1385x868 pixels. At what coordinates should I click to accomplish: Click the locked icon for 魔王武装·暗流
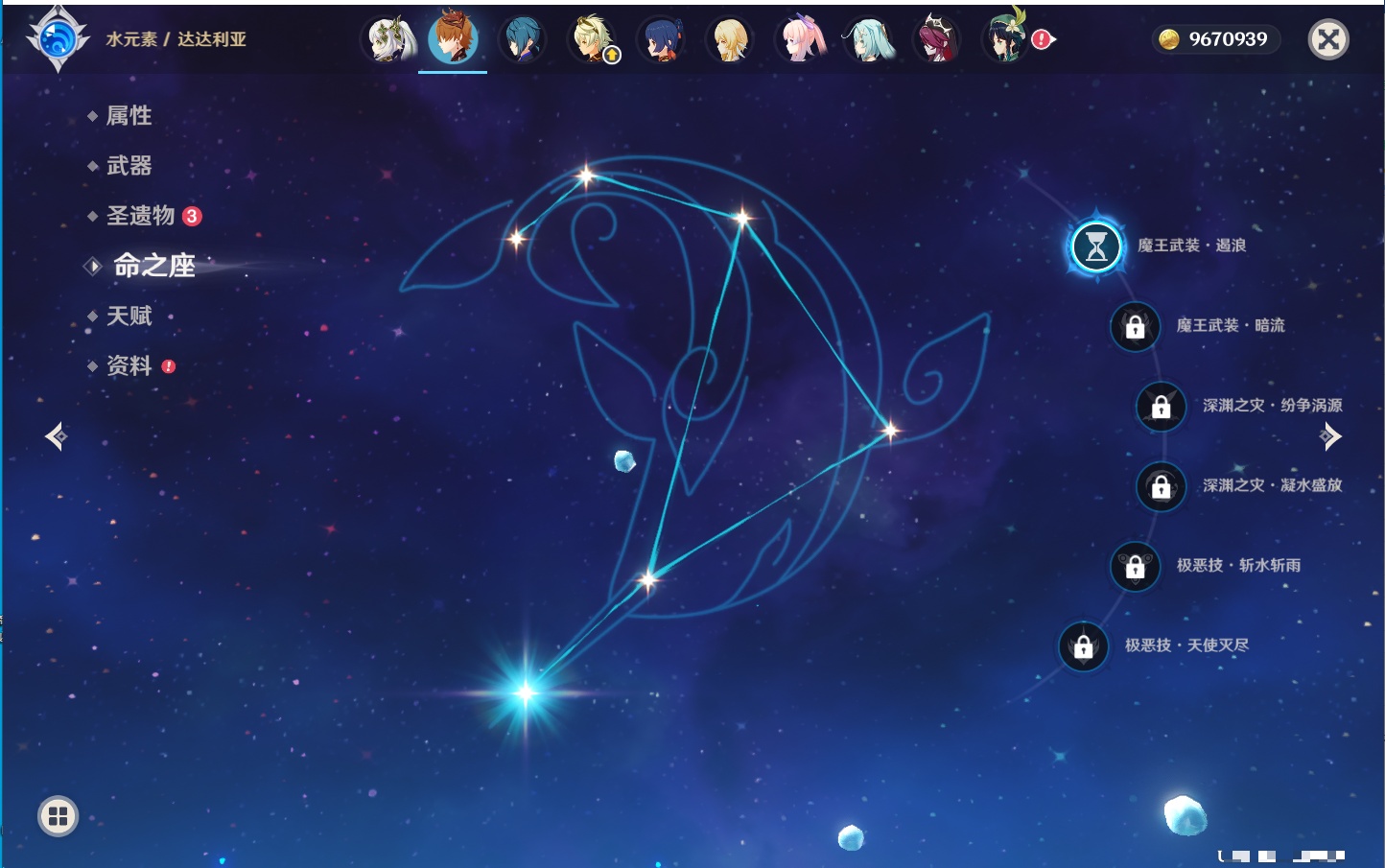coord(1135,326)
